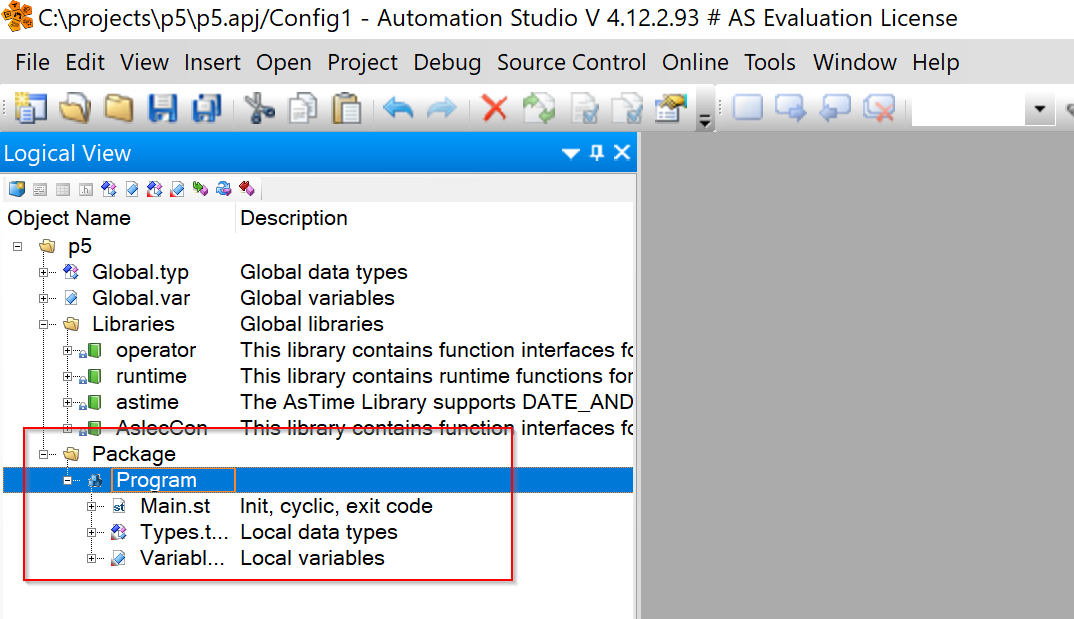The image size is (1074, 619).
Task: Select the astime library item
Action: click(147, 403)
